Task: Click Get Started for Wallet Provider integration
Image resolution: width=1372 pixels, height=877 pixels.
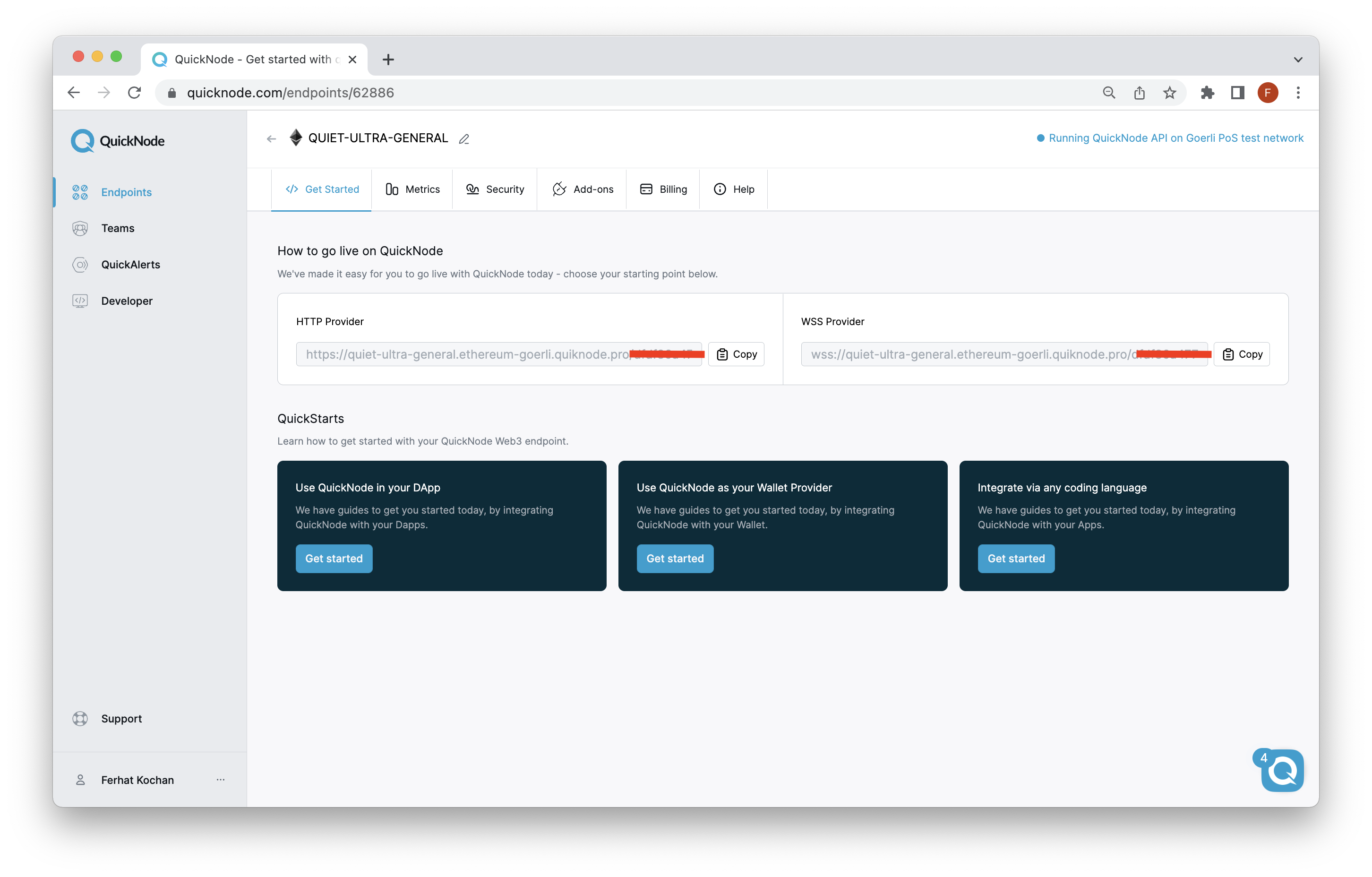Action: pos(675,558)
